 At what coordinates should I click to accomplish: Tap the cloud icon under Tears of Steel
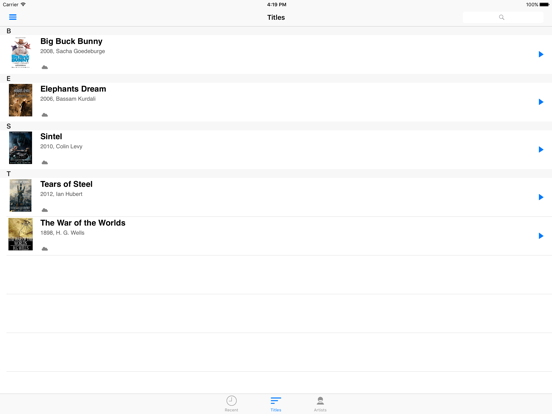click(x=45, y=210)
